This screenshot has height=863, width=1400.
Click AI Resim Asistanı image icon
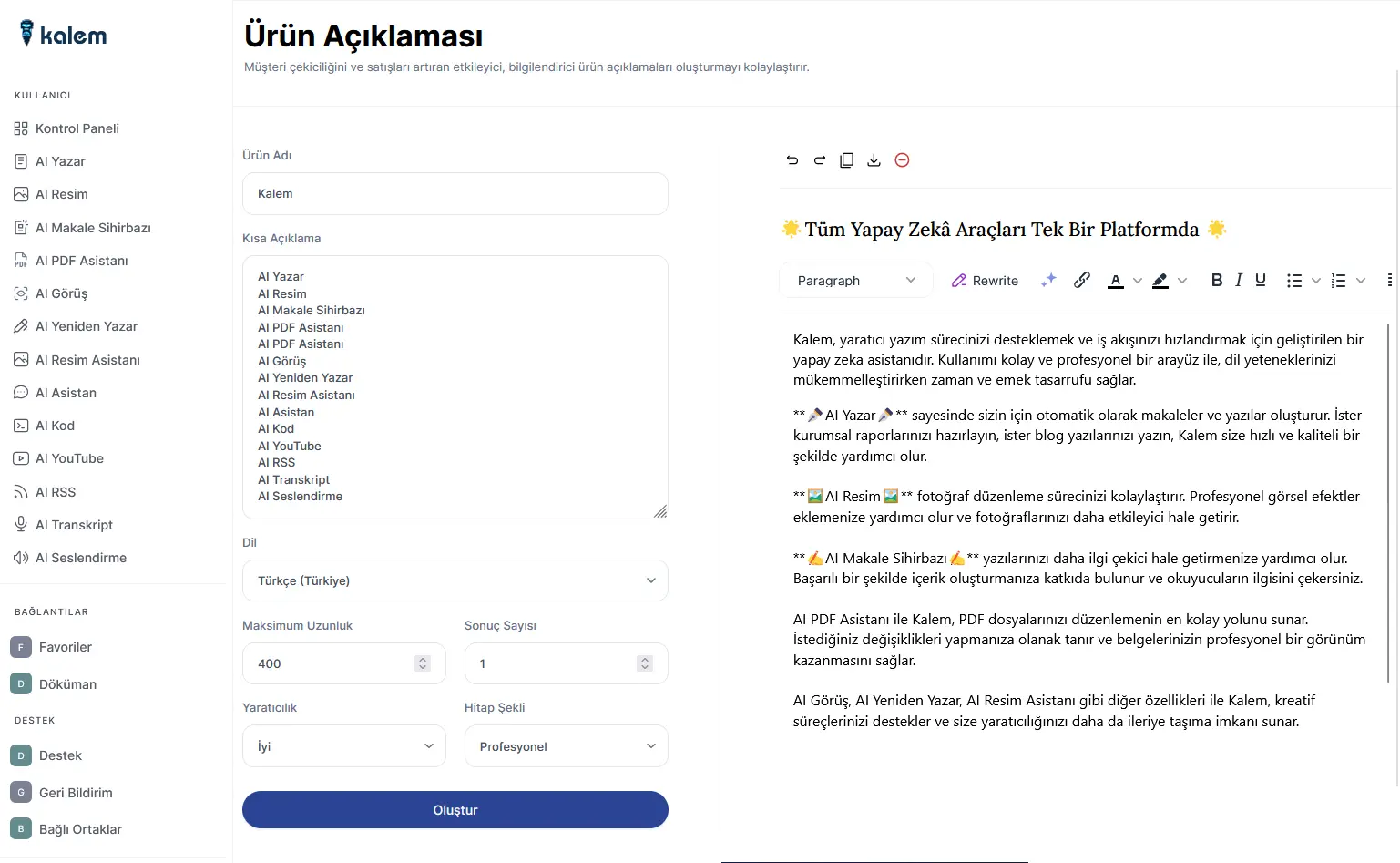pyautogui.click(x=21, y=360)
